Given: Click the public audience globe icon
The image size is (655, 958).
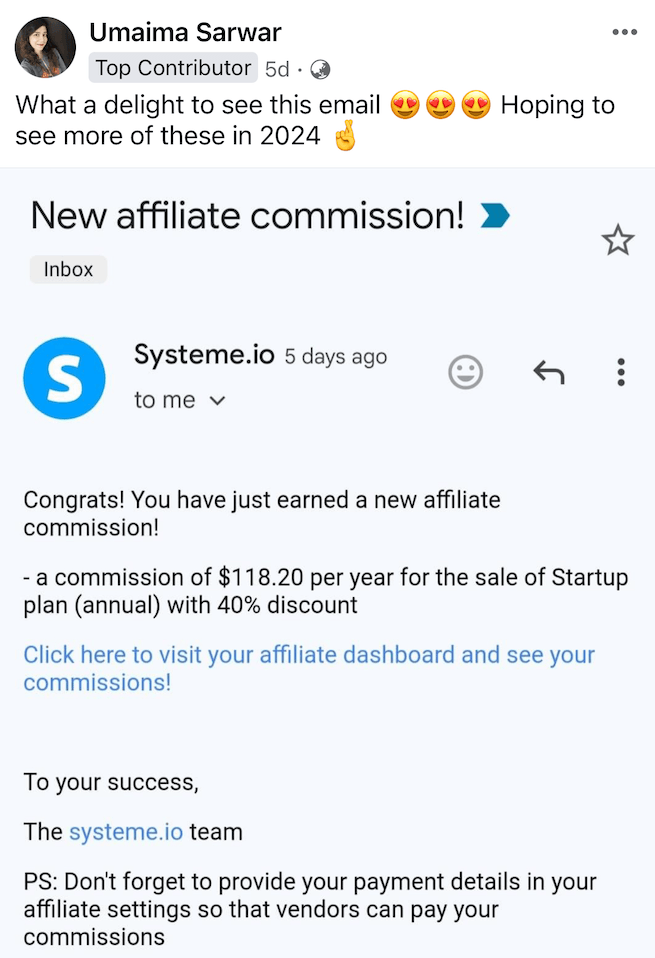Looking at the screenshot, I should point(320,70).
